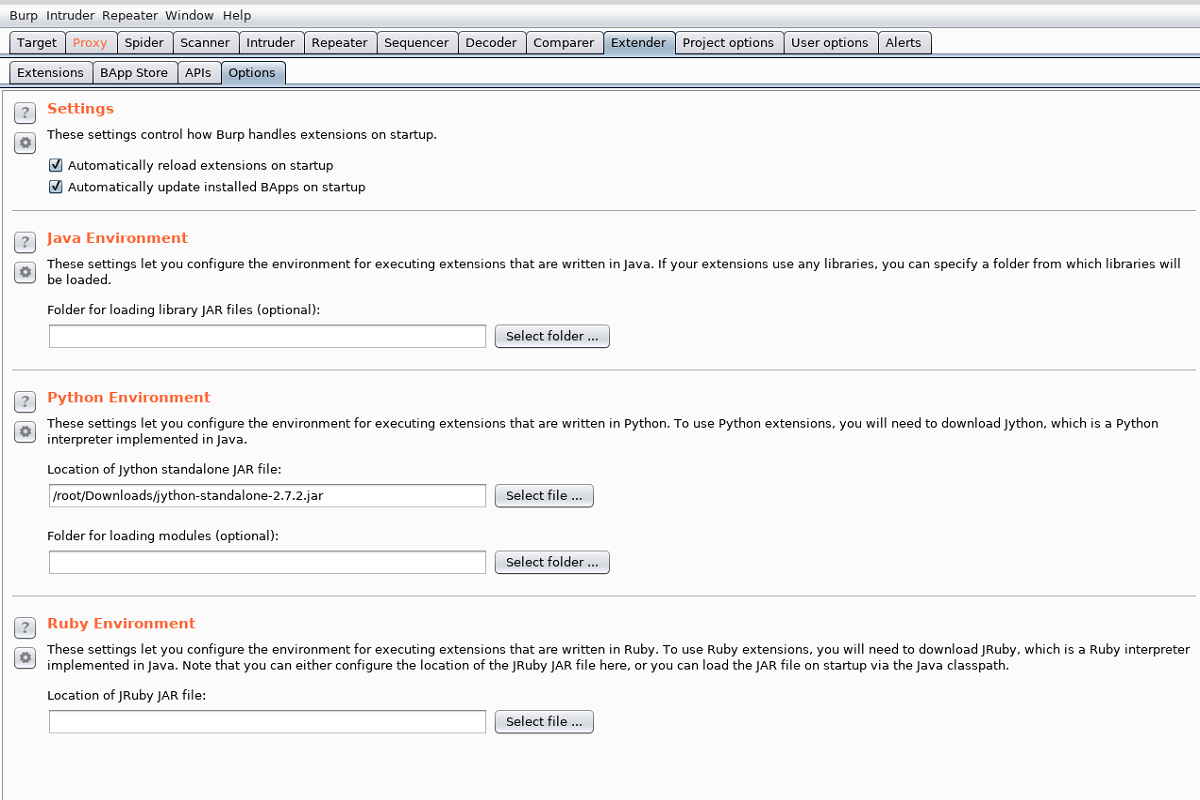Show help for Java Environment section

26,242
